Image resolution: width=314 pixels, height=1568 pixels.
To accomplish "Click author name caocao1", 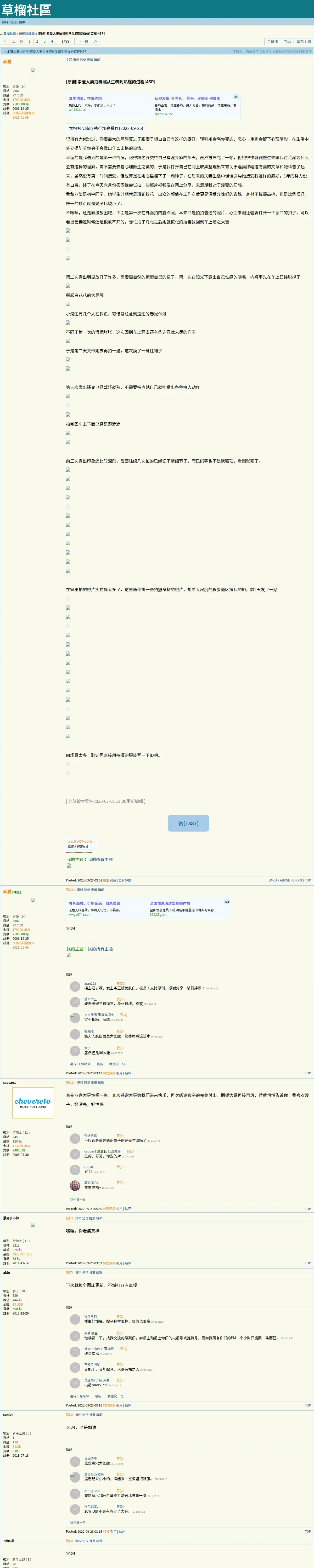I will [x=9, y=1083].
